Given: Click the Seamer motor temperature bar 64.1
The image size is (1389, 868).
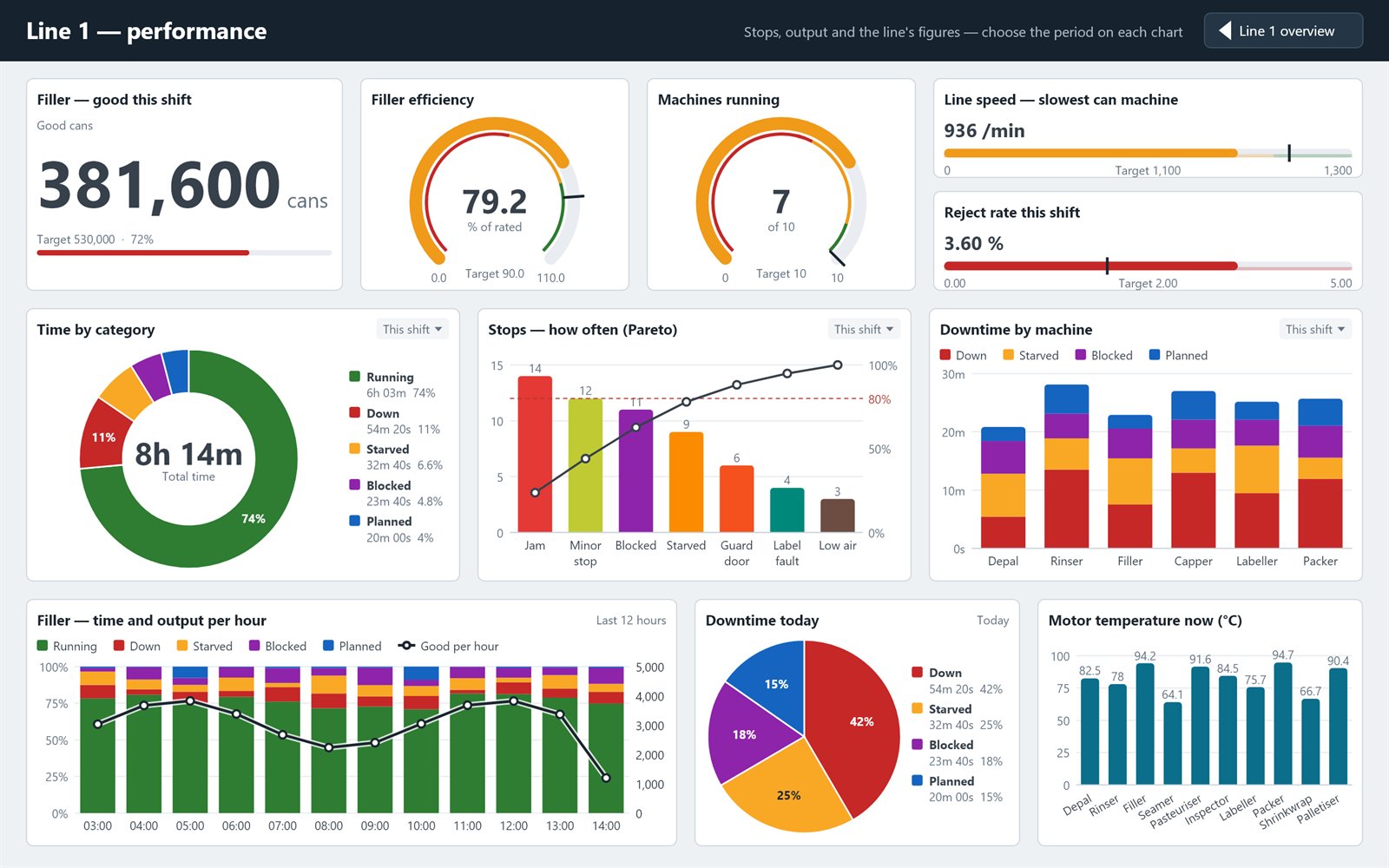Looking at the screenshot, I should tap(1172, 743).
